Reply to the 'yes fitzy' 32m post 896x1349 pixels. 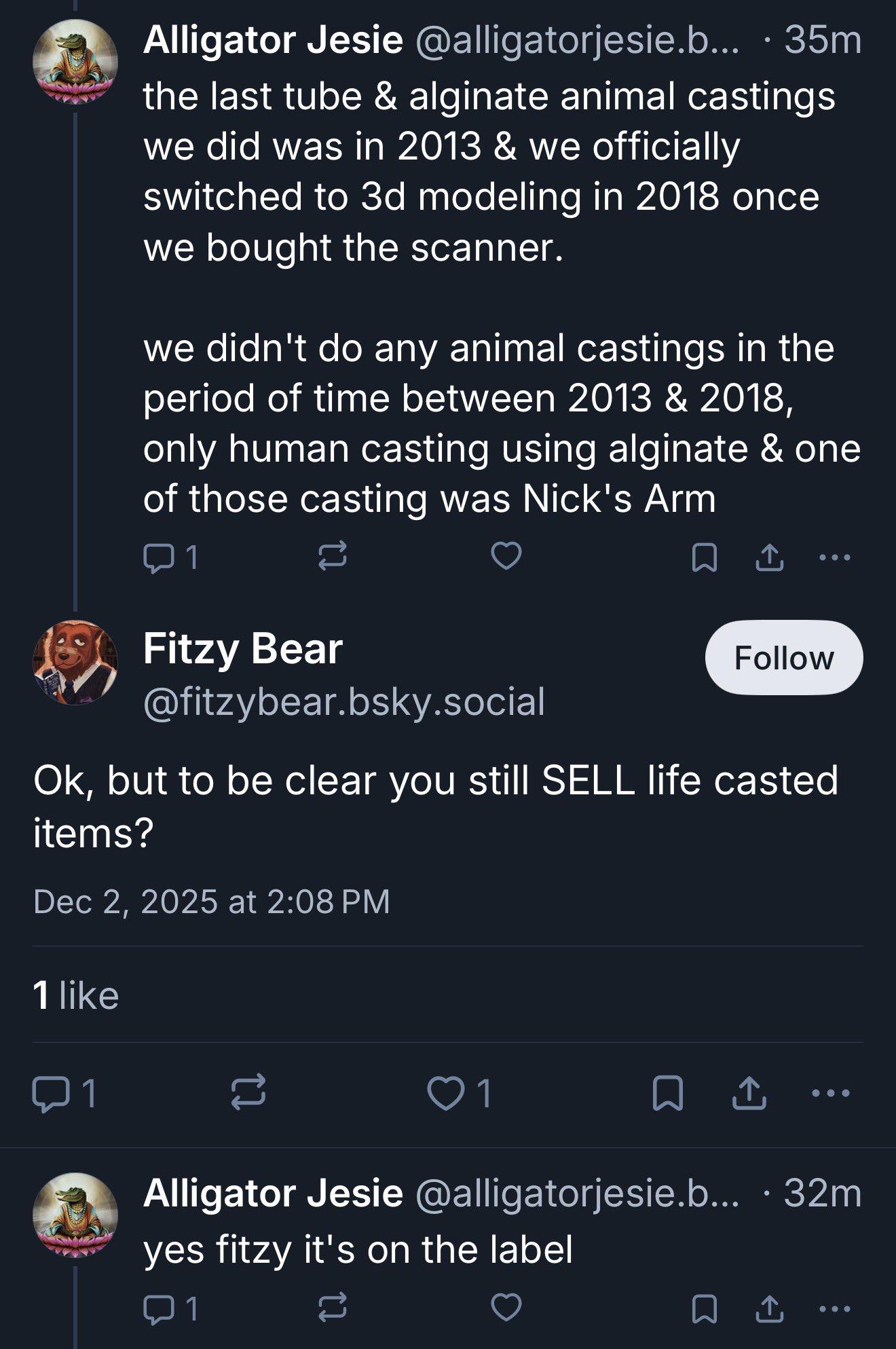170,1308
